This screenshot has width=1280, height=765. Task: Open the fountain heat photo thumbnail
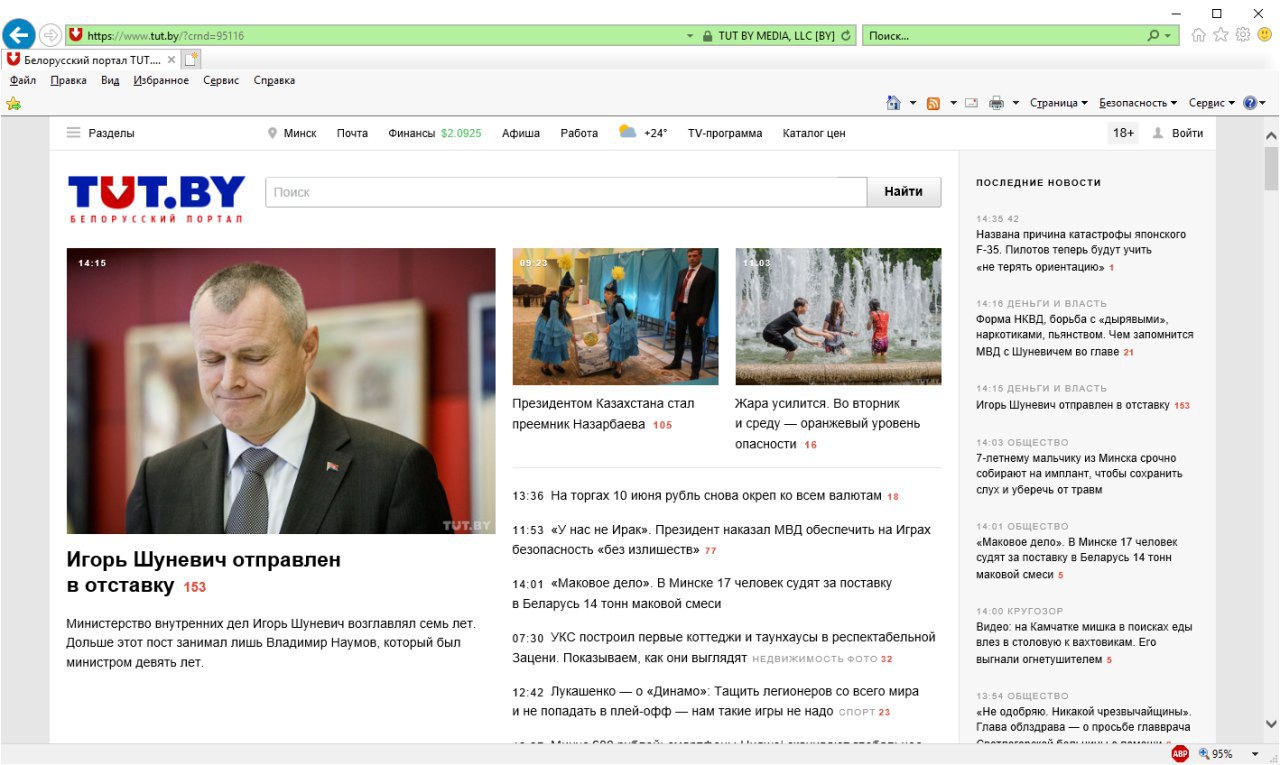click(x=838, y=316)
